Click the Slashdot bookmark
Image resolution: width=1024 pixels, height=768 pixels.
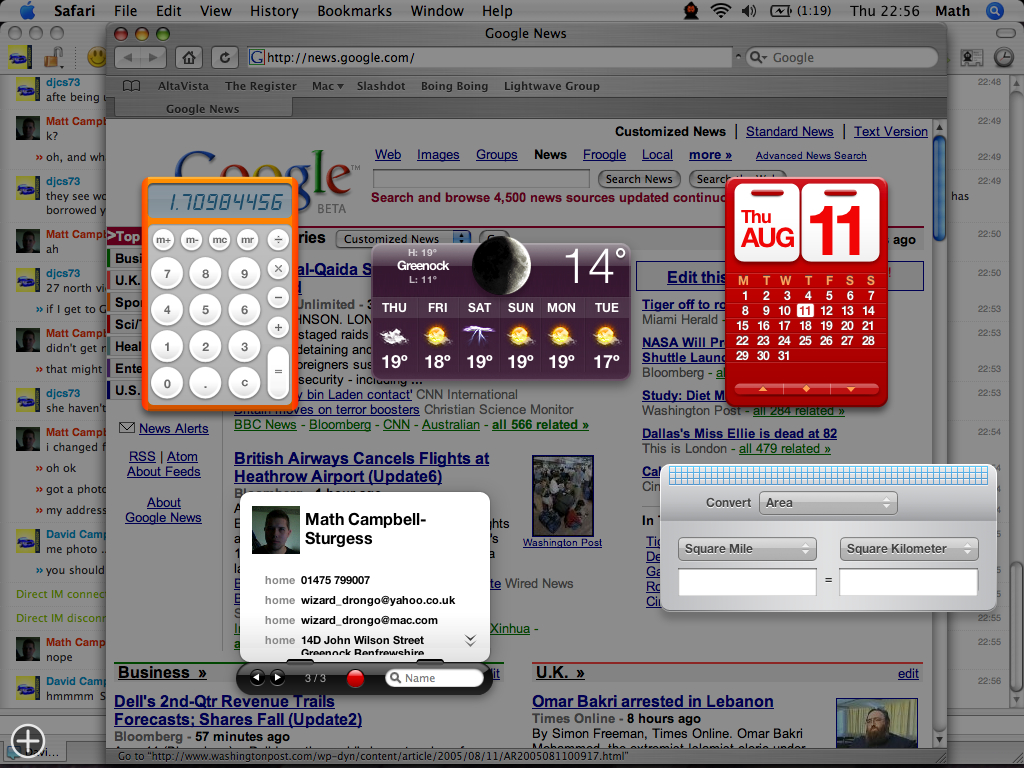pos(381,86)
